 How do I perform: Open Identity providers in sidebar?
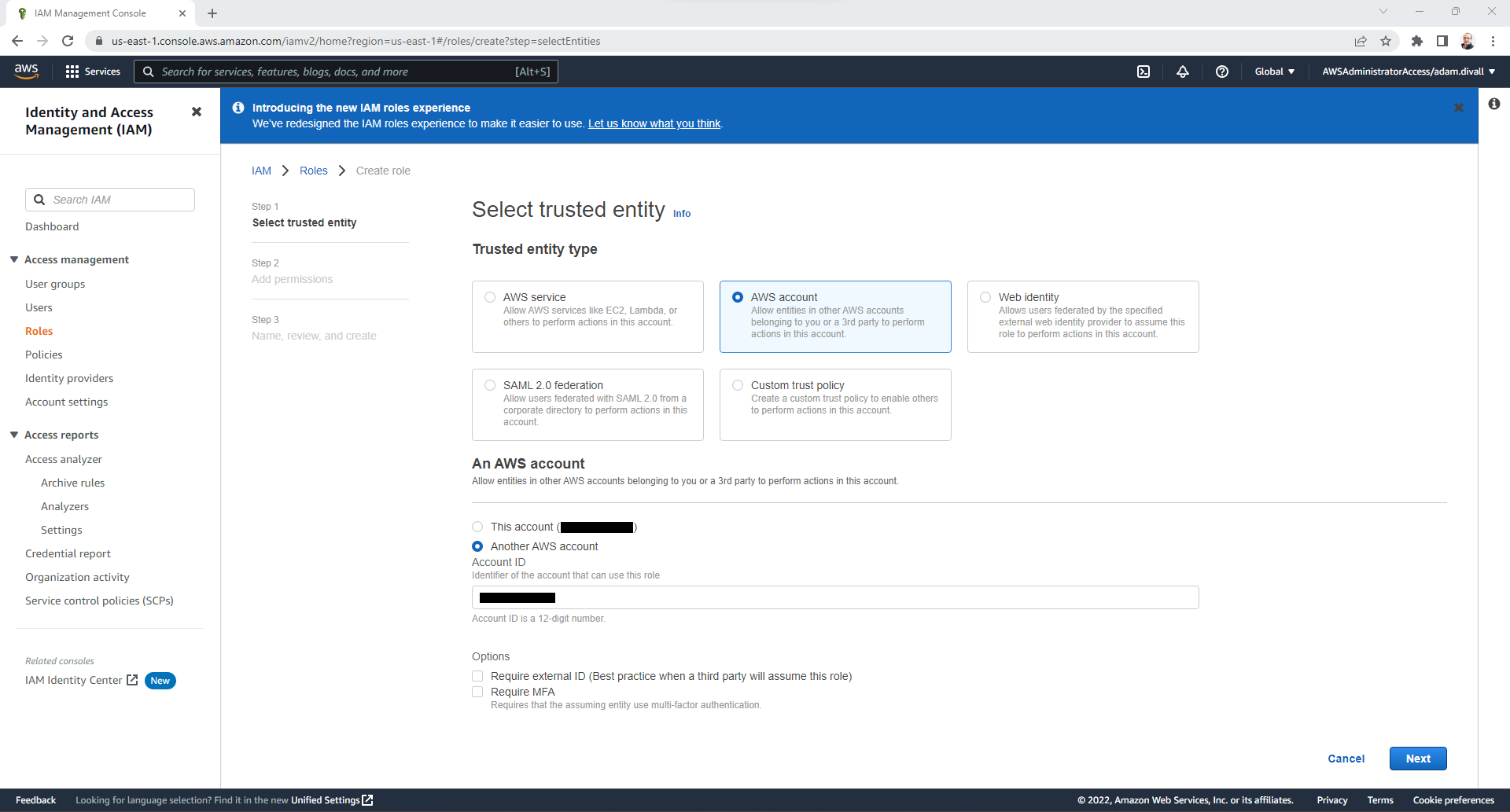[x=69, y=378]
